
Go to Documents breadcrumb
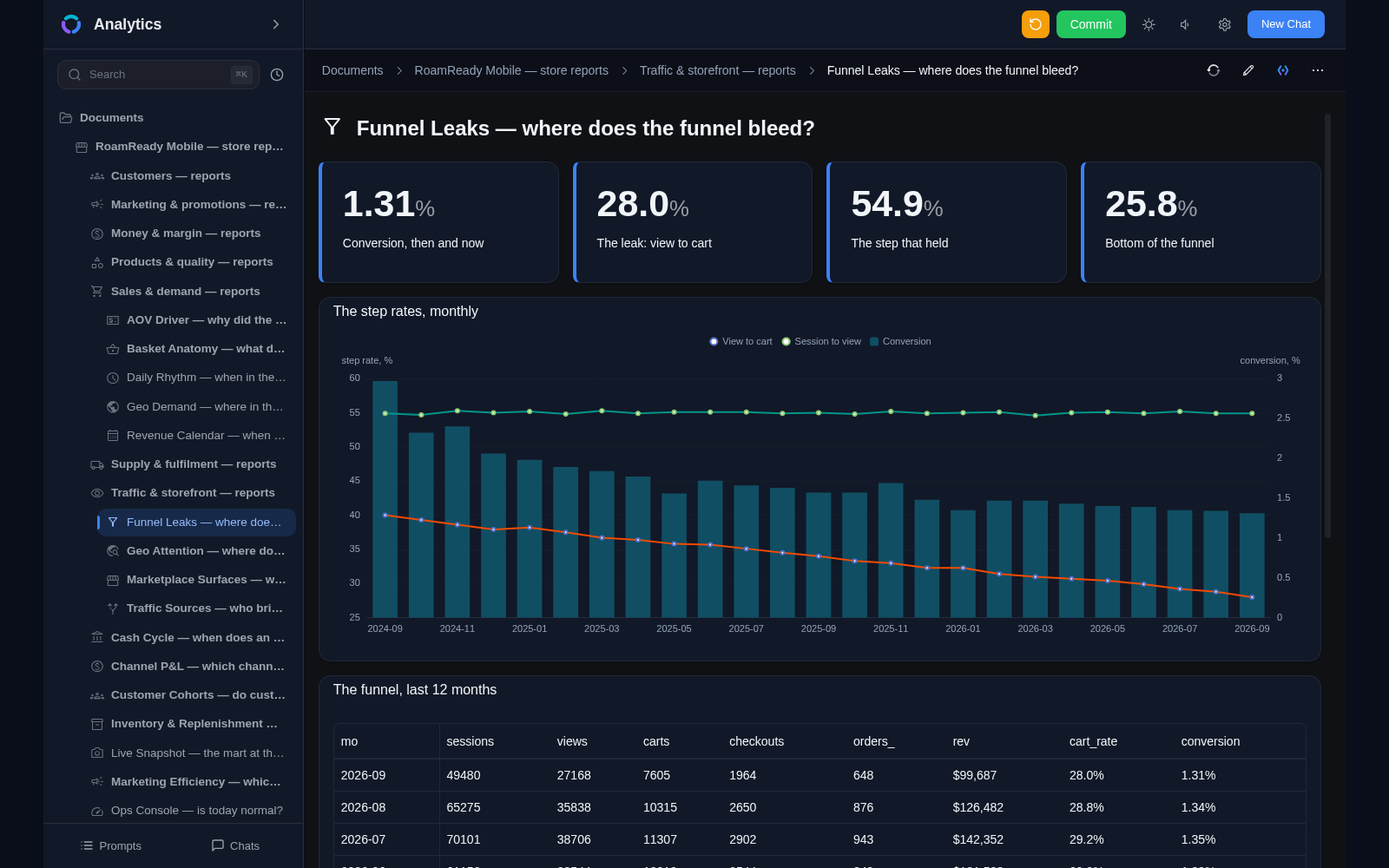tap(352, 70)
